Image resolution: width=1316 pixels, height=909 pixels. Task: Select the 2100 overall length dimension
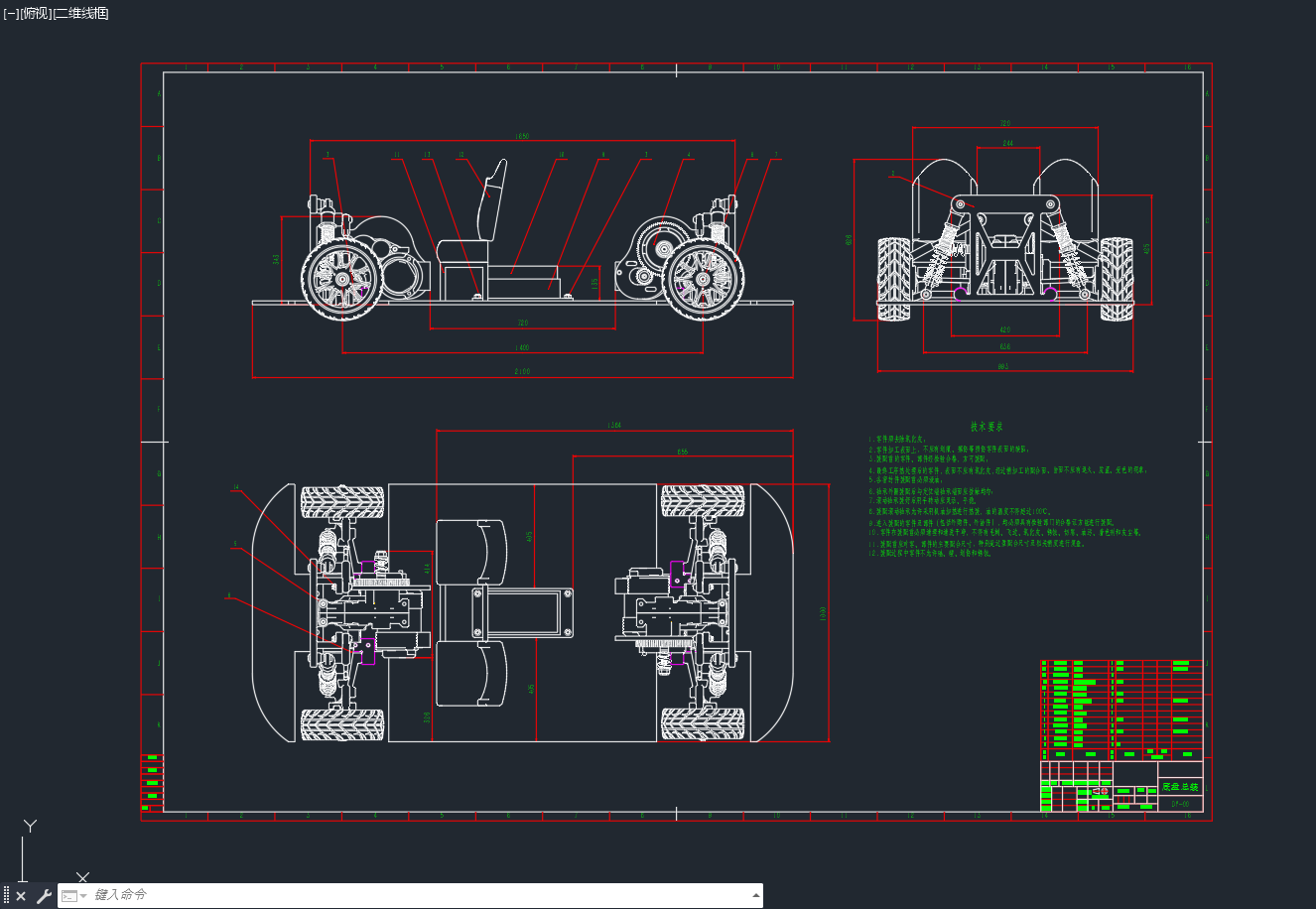(x=522, y=372)
